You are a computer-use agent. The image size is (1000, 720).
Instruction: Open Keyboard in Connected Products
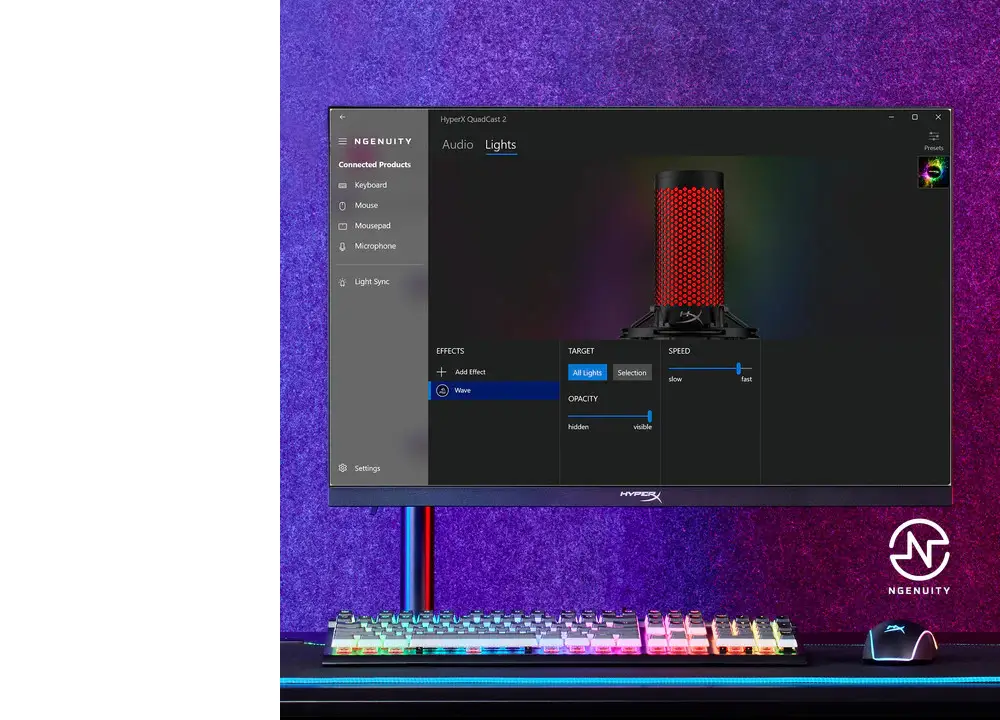pyautogui.click(x=371, y=185)
